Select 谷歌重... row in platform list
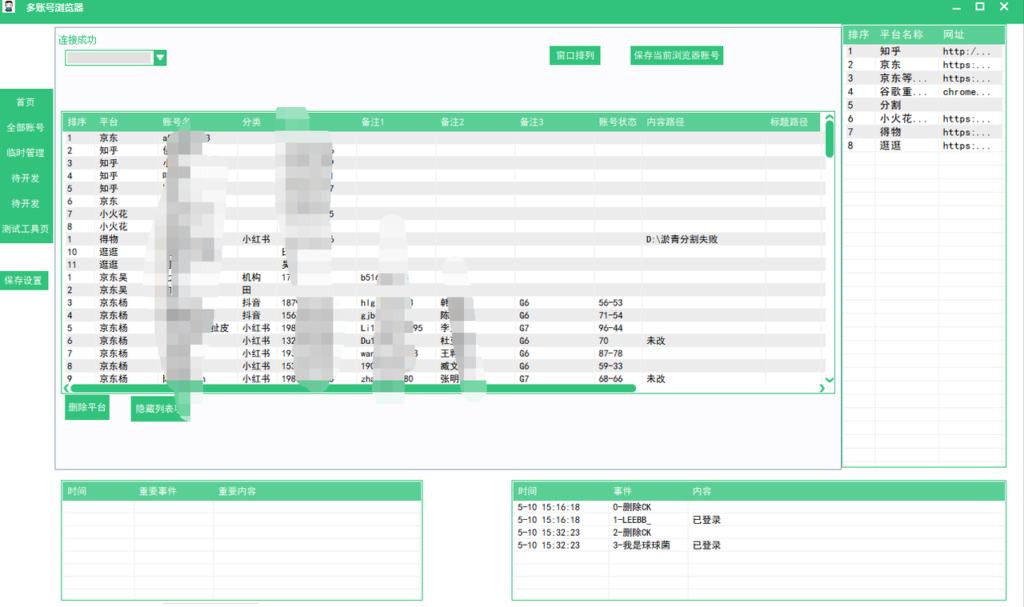The height and width of the screenshot is (607, 1024). coord(923,92)
